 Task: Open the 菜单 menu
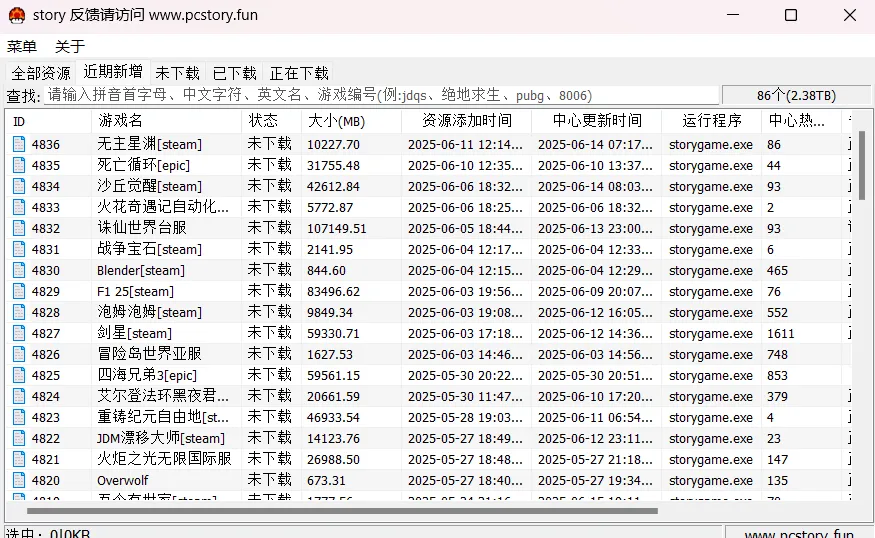tap(22, 46)
